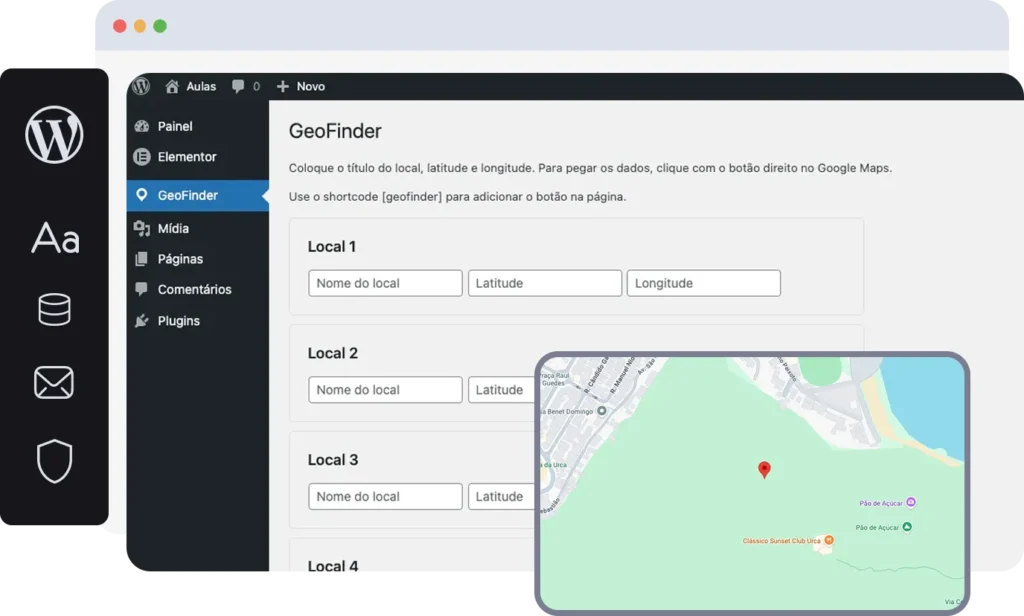
Task: Click the Mídia media icon
Action: tap(142, 228)
